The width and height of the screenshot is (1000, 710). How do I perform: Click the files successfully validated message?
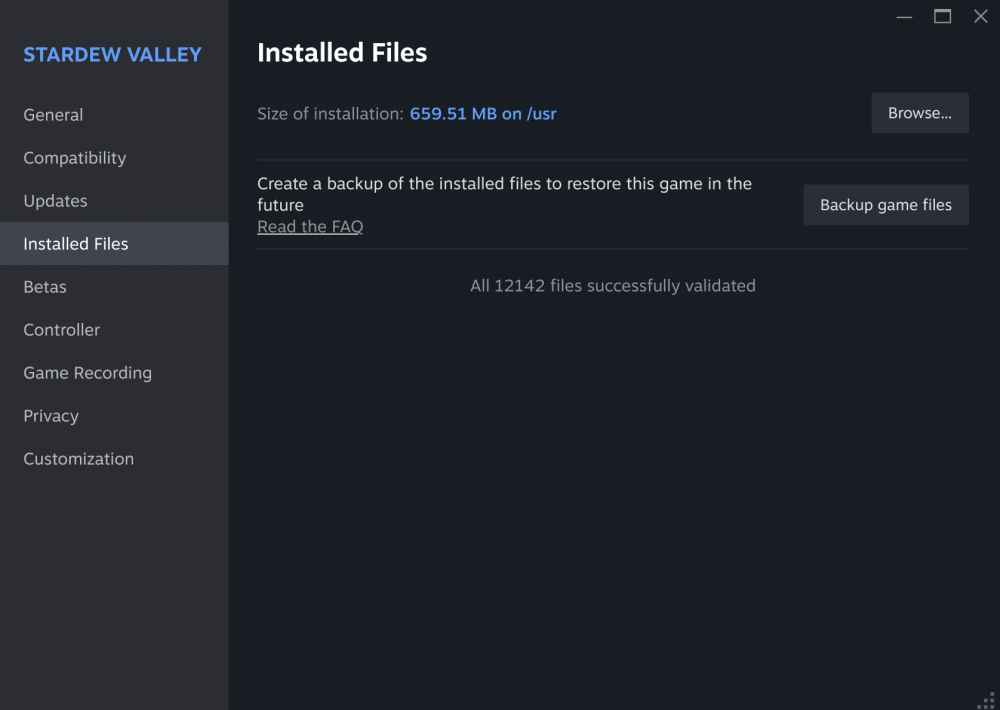pyautogui.click(x=612, y=286)
